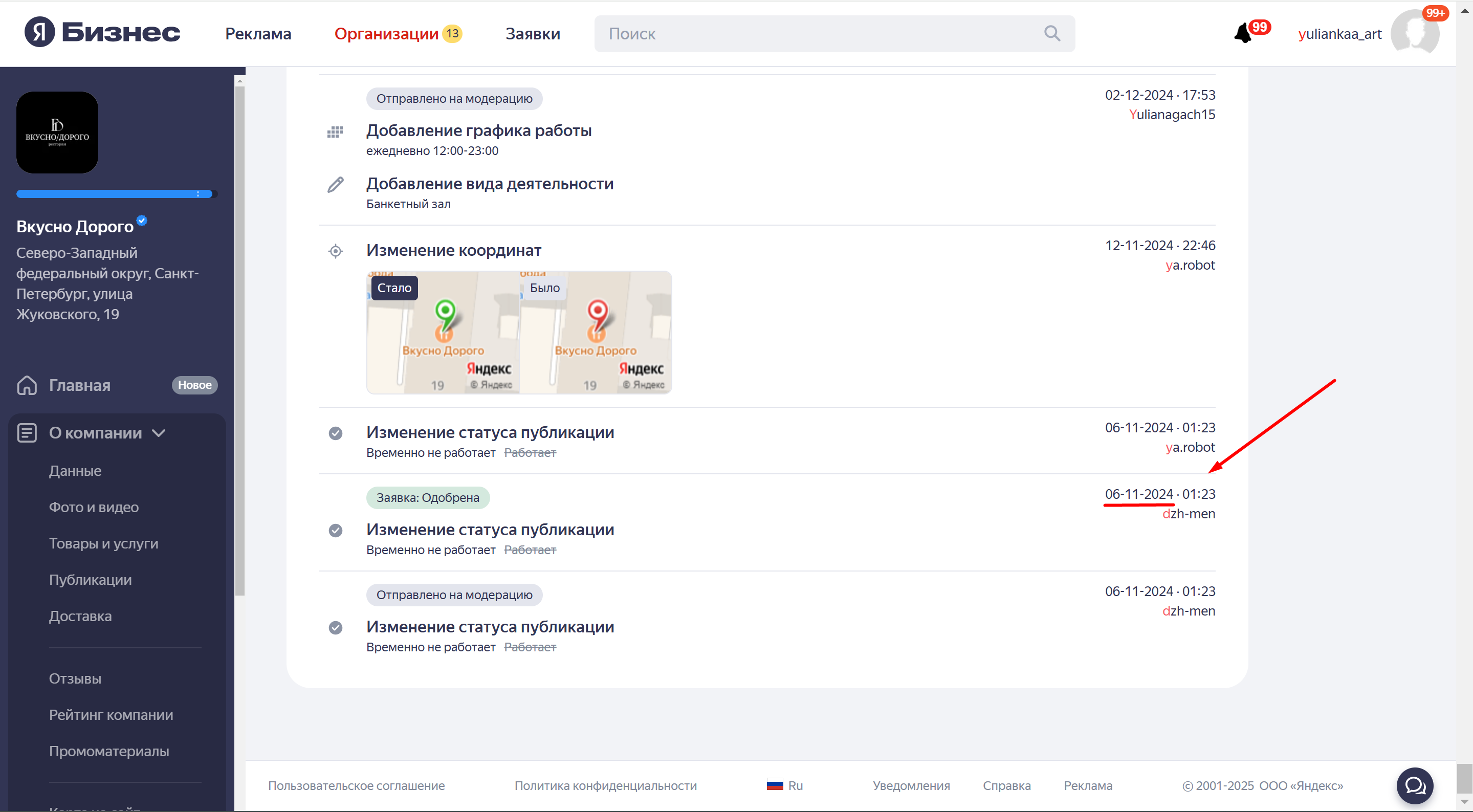Click the search magnifier icon
The width and height of the screenshot is (1473, 812).
click(x=1051, y=34)
